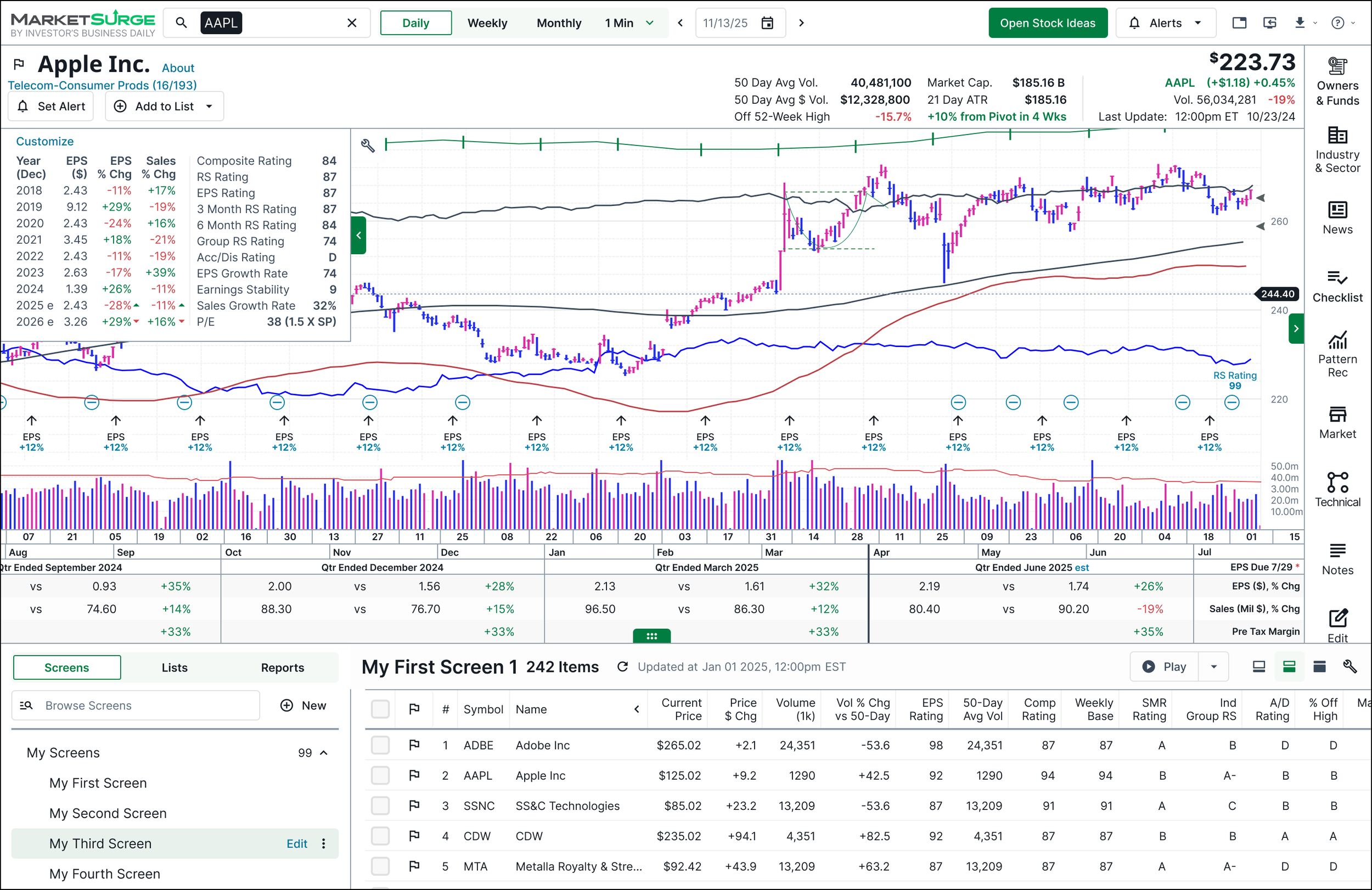The height and width of the screenshot is (890, 1372).
Task: Clear the AAPL symbol search
Action: point(352,23)
